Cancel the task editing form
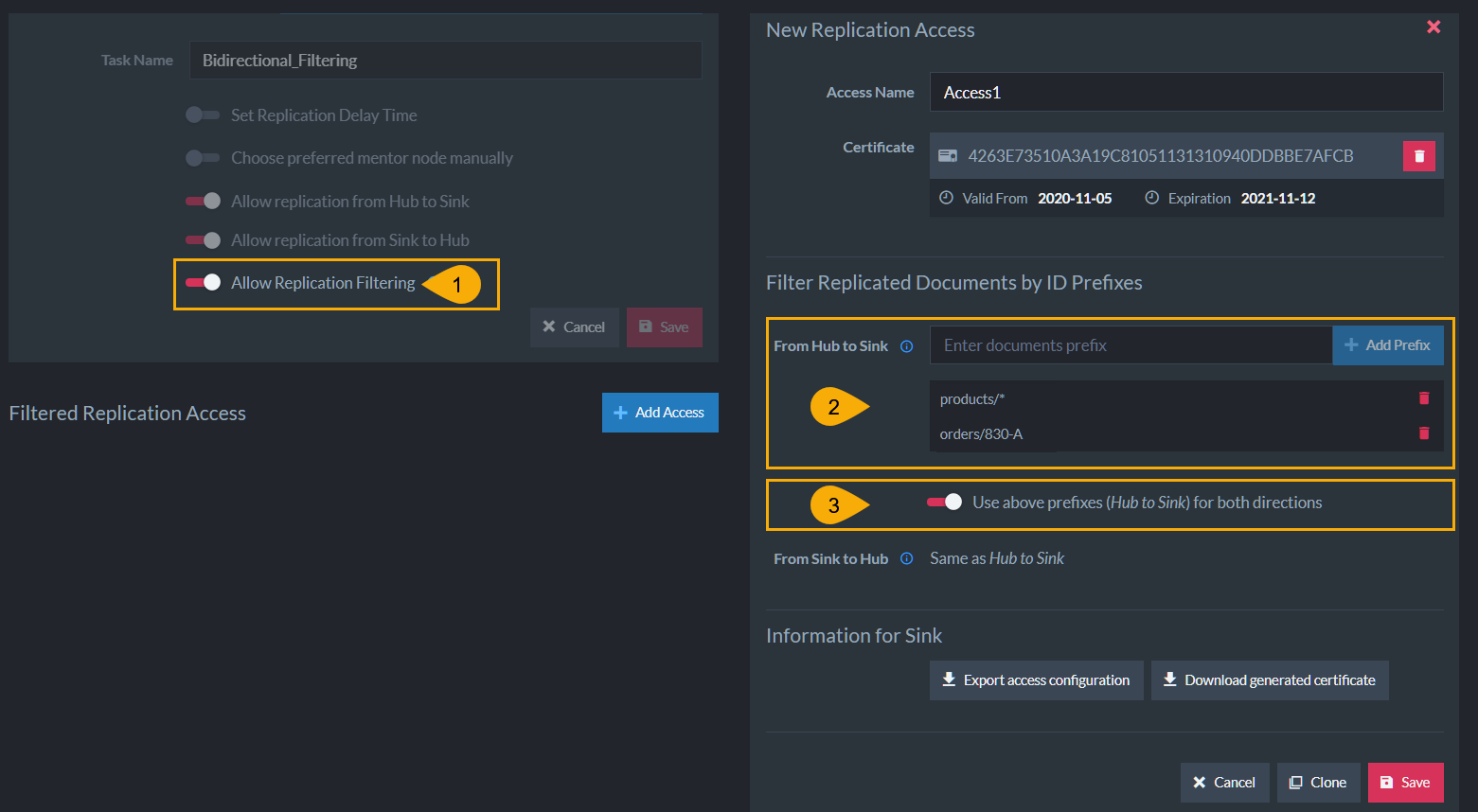This screenshot has height=812, width=1478. click(x=575, y=327)
